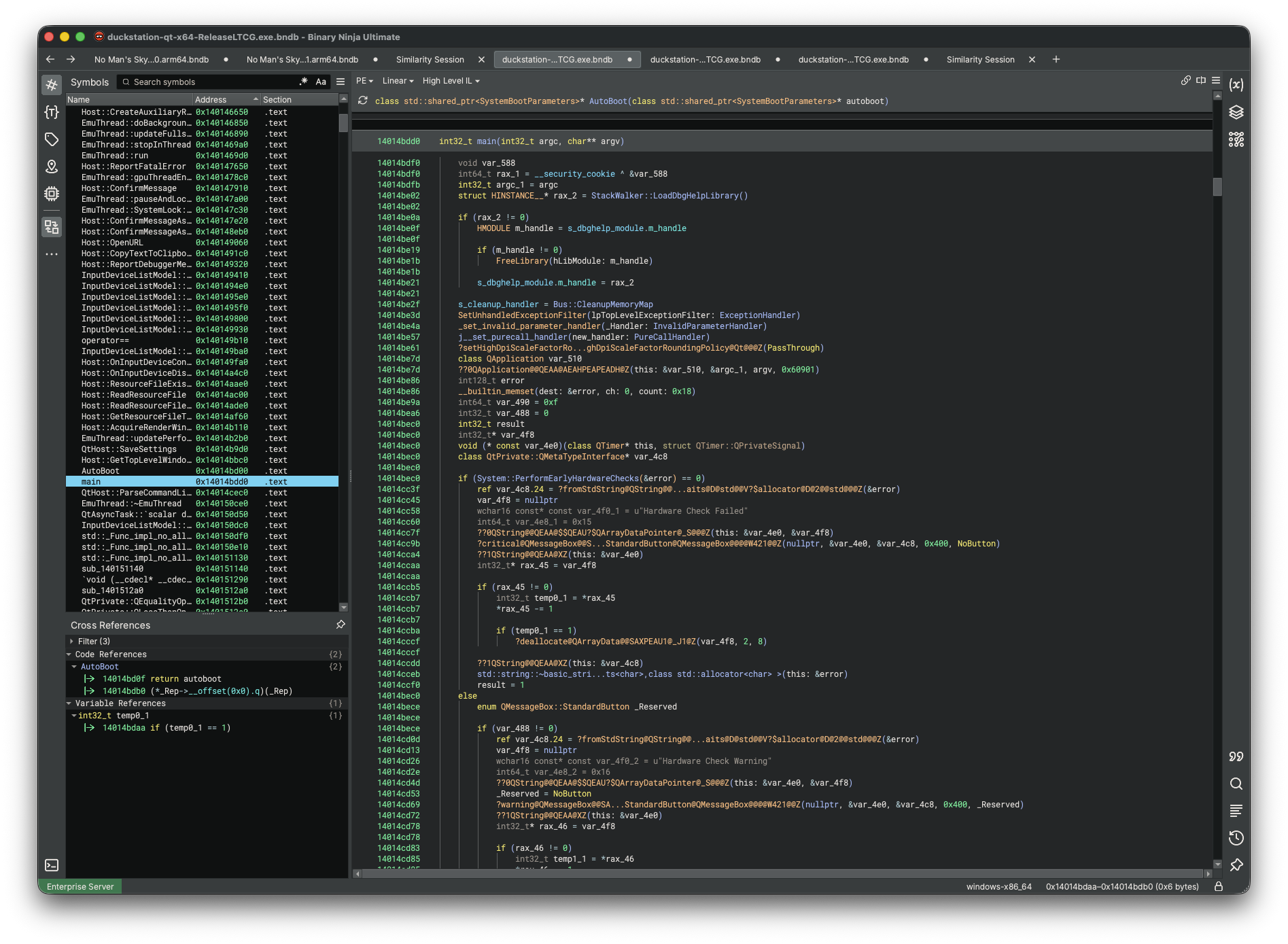The width and height of the screenshot is (1288, 944).
Task: Click the symbols list vertical scrollbar thumb
Action: click(x=343, y=123)
